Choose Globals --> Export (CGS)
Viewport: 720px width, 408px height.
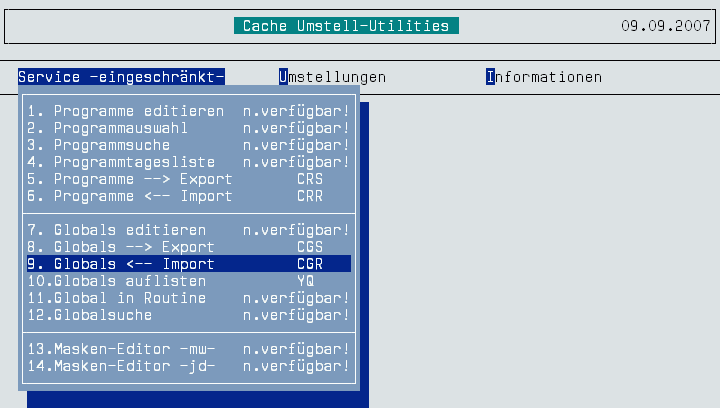coord(189,246)
